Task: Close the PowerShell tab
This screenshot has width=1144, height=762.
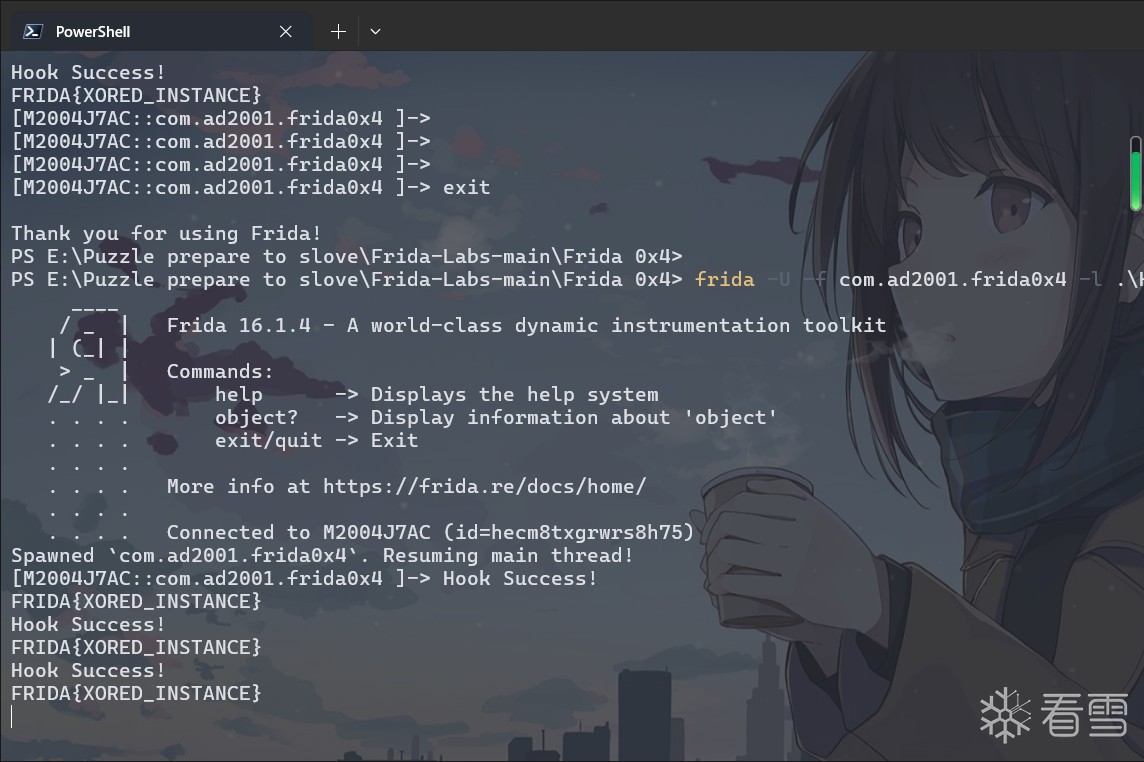Action: coord(286,31)
